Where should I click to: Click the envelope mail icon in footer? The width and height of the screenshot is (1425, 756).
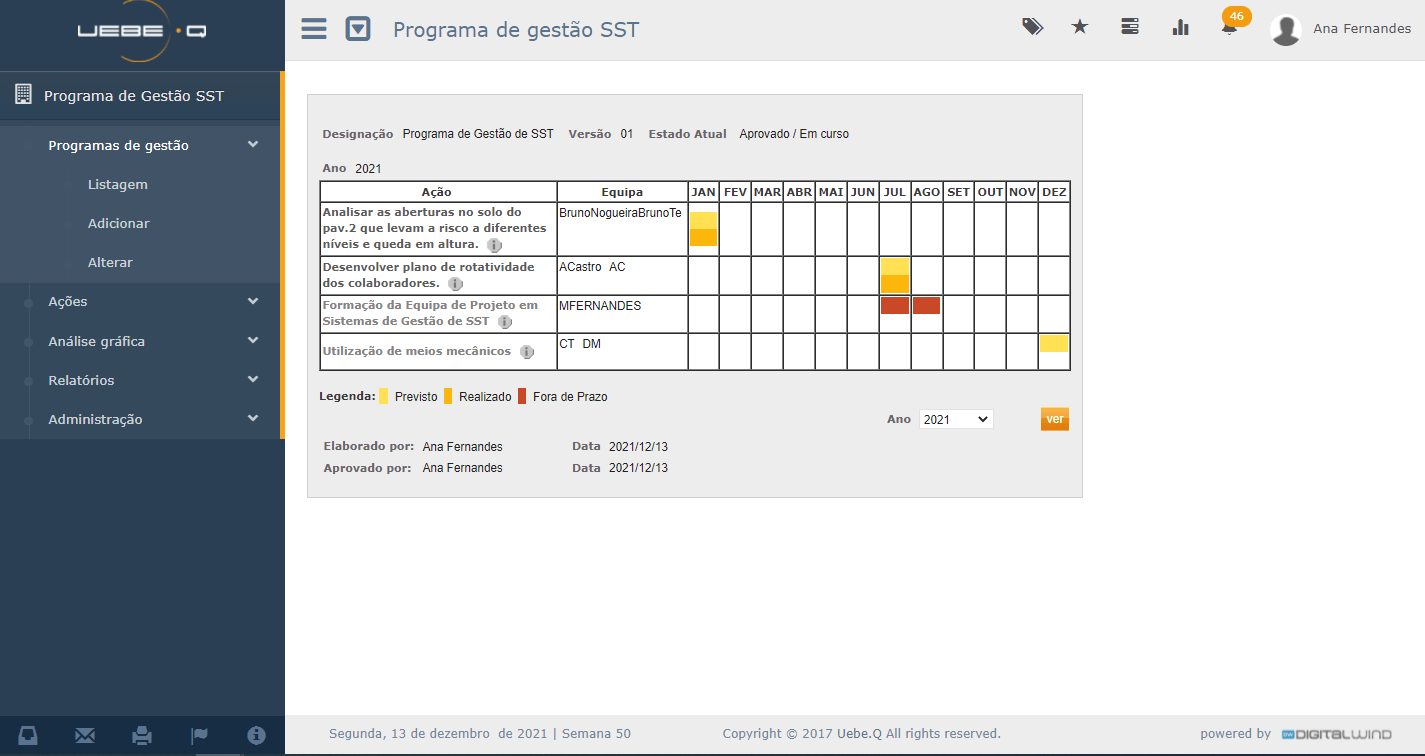pos(85,736)
